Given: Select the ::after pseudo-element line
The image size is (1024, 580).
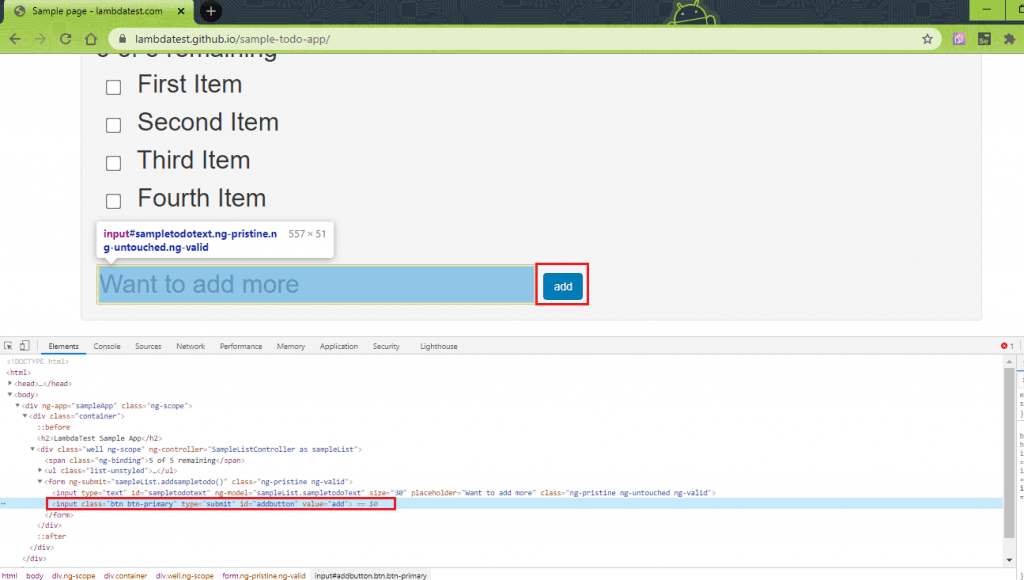Looking at the screenshot, I should (52, 536).
